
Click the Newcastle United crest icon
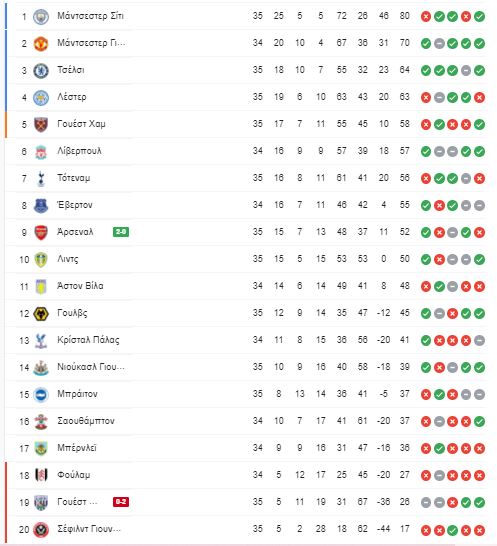(x=41, y=367)
